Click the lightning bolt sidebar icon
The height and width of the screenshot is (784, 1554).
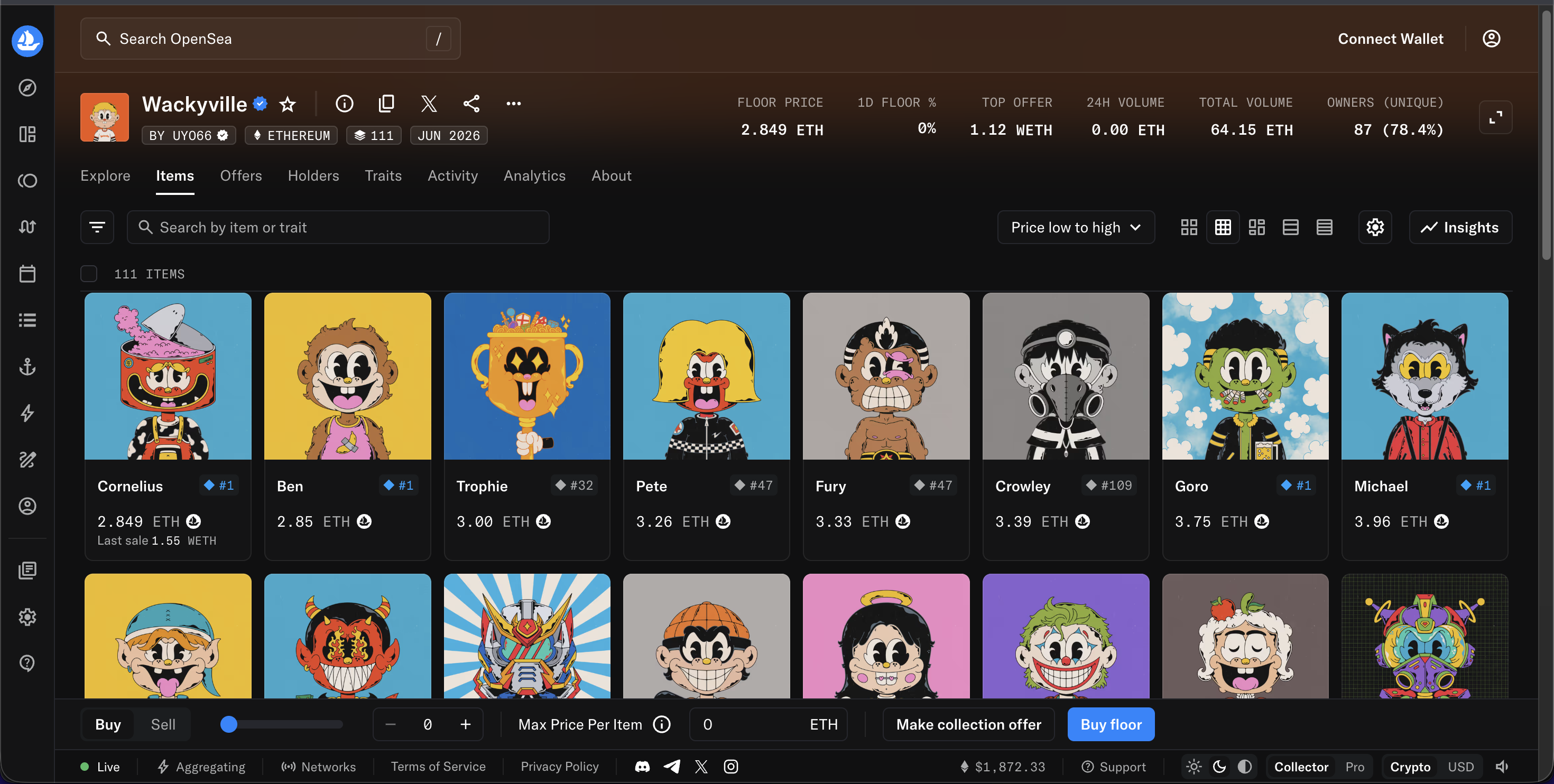[27, 413]
